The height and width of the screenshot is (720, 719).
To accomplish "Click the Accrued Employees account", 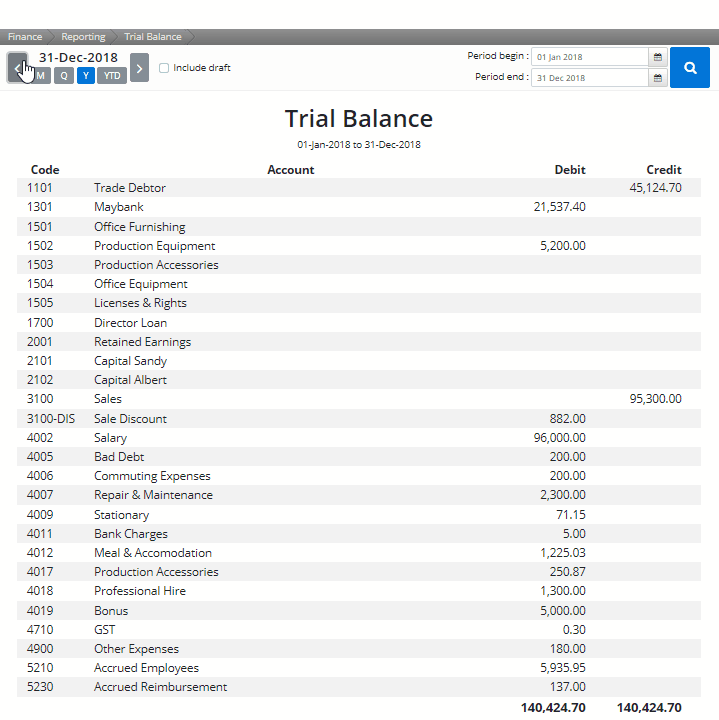I will pos(146,668).
